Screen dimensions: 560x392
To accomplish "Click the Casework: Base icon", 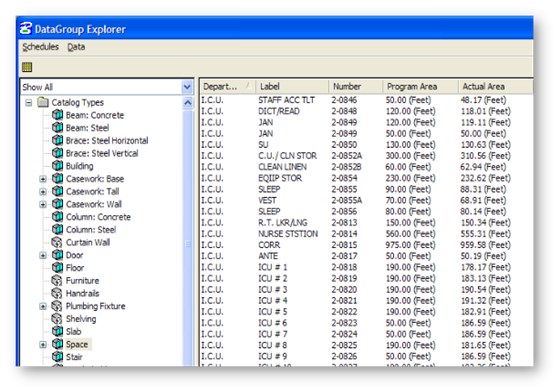I will click(57, 179).
